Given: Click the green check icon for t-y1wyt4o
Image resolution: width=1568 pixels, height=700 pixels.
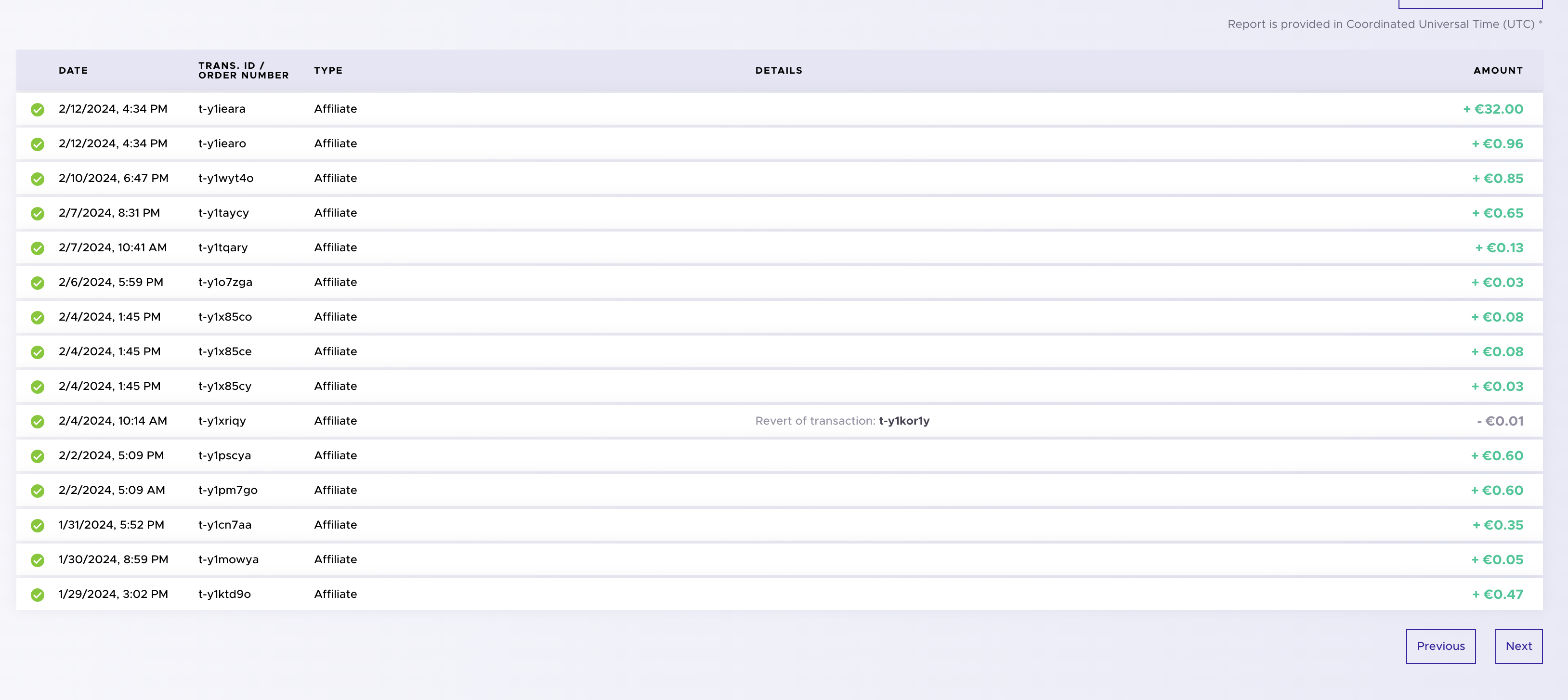Looking at the screenshot, I should (x=38, y=179).
